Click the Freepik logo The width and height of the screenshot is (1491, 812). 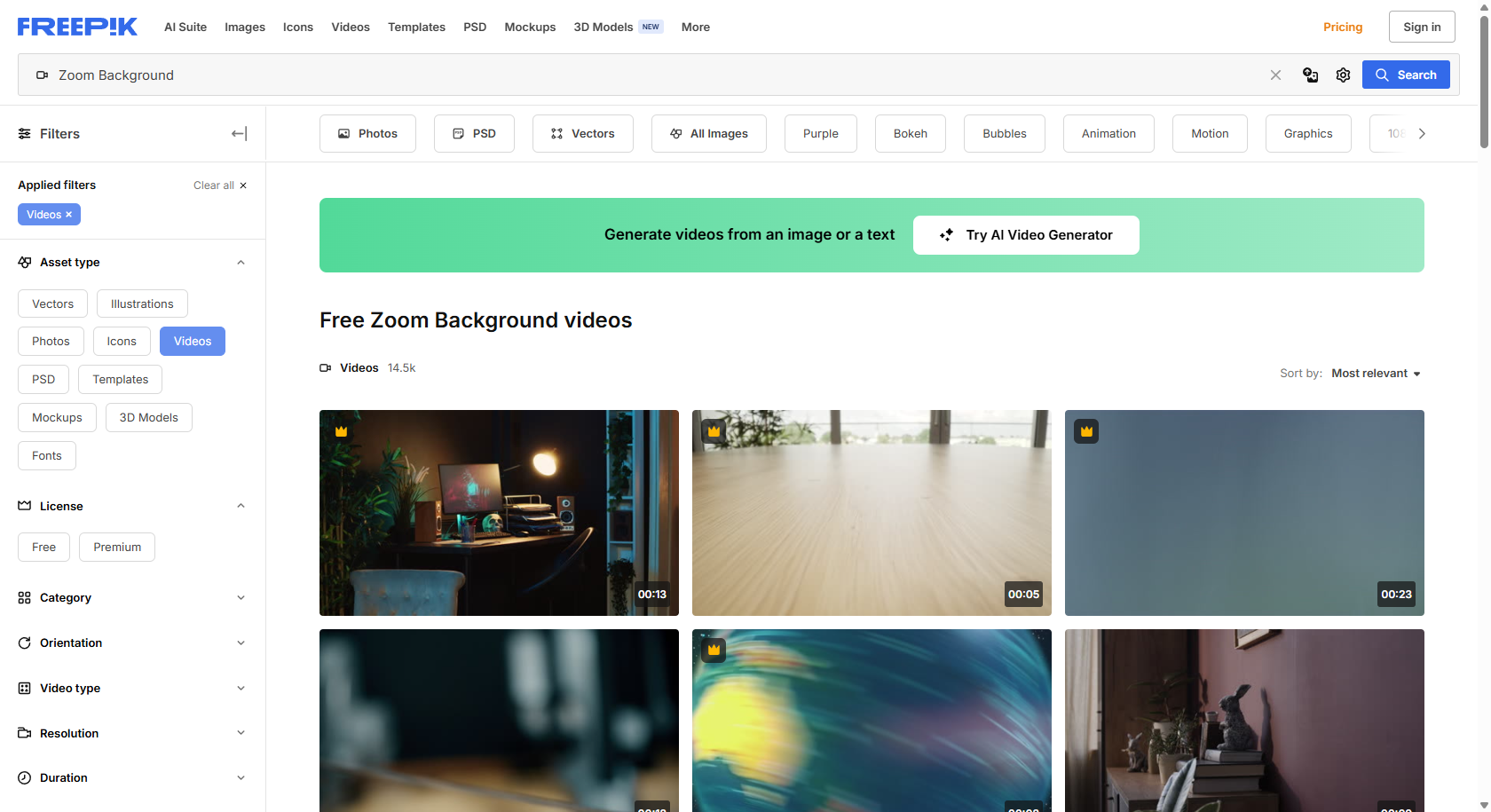coord(77,27)
